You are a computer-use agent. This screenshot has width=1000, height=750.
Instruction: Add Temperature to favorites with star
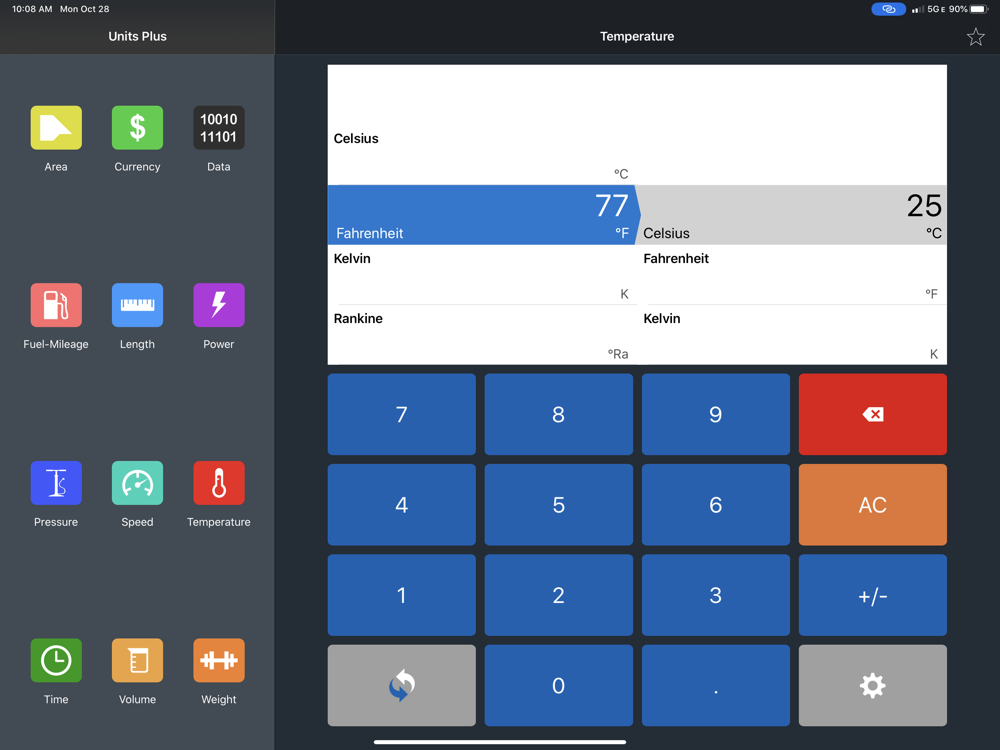point(975,37)
